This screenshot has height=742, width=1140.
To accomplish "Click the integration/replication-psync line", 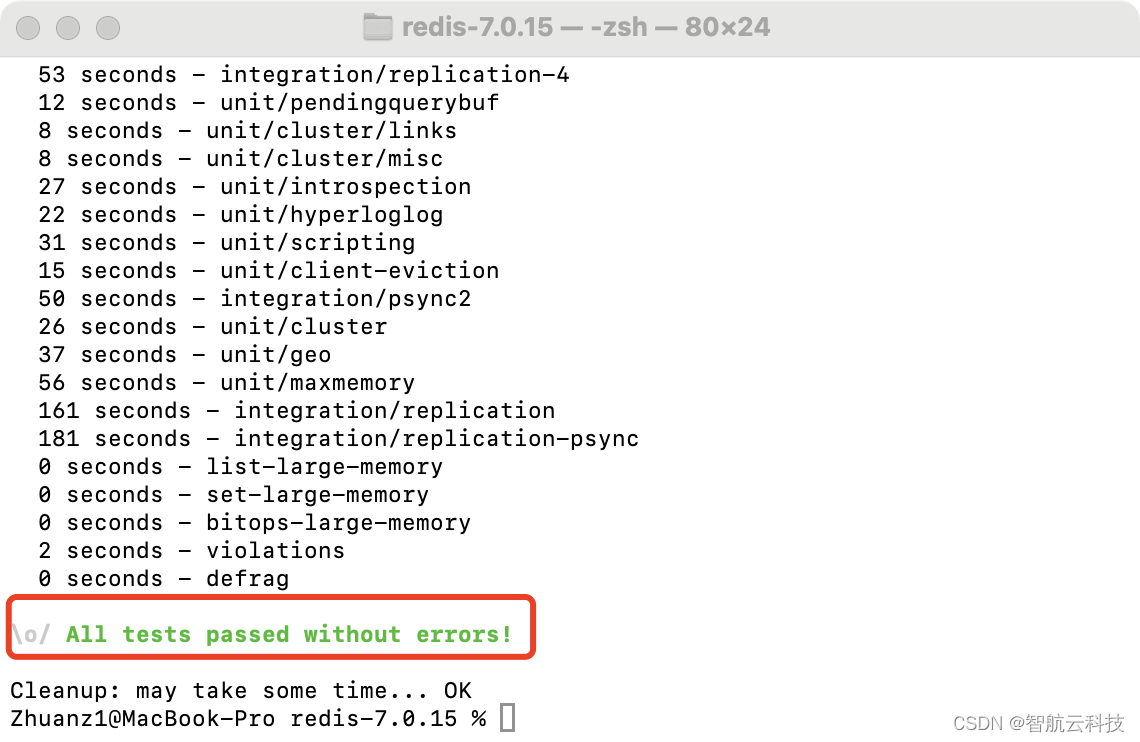I will click(x=339, y=438).
